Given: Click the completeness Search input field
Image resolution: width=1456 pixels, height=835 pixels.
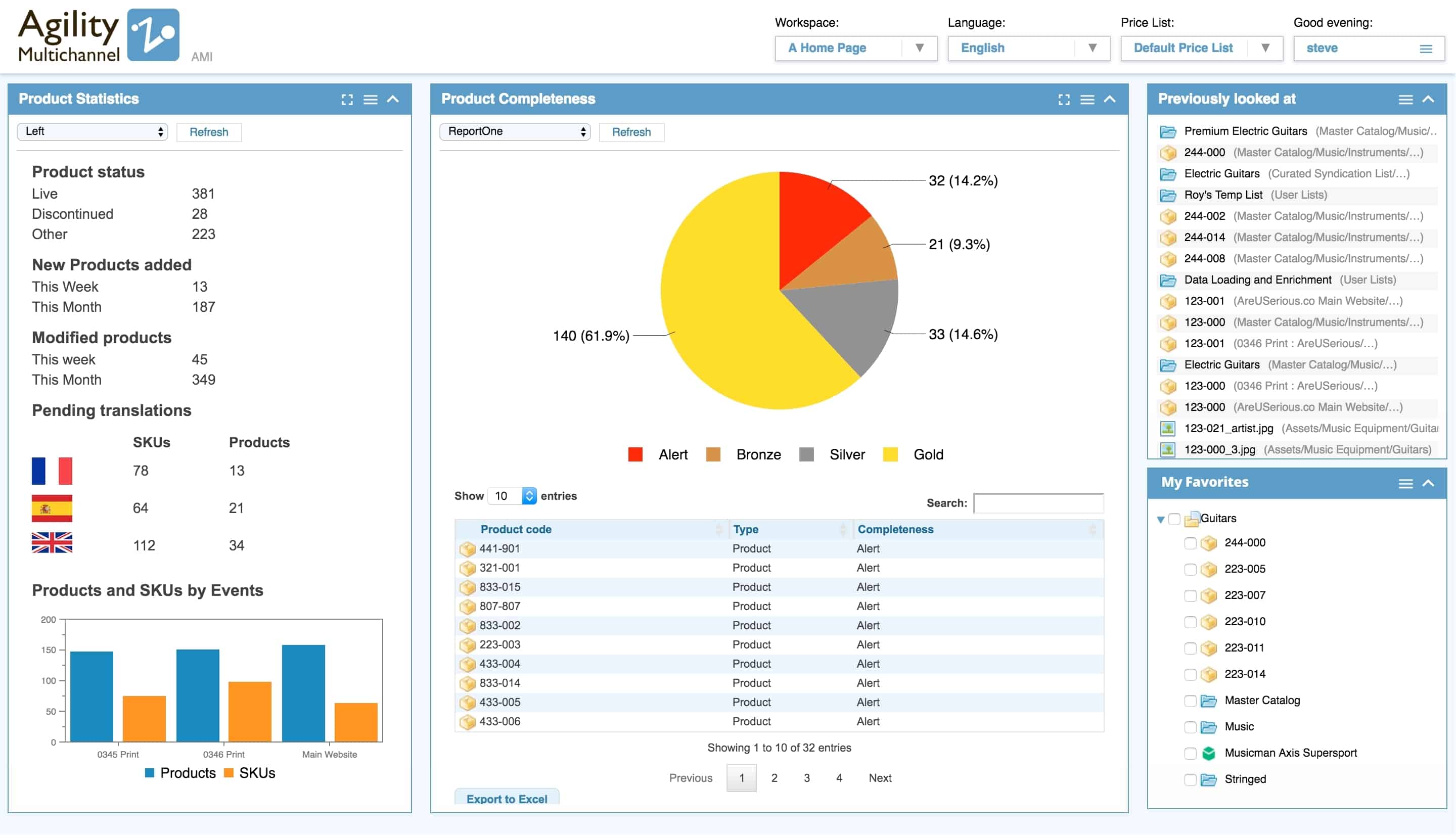Looking at the screenshot, I should coord(1038,503).
